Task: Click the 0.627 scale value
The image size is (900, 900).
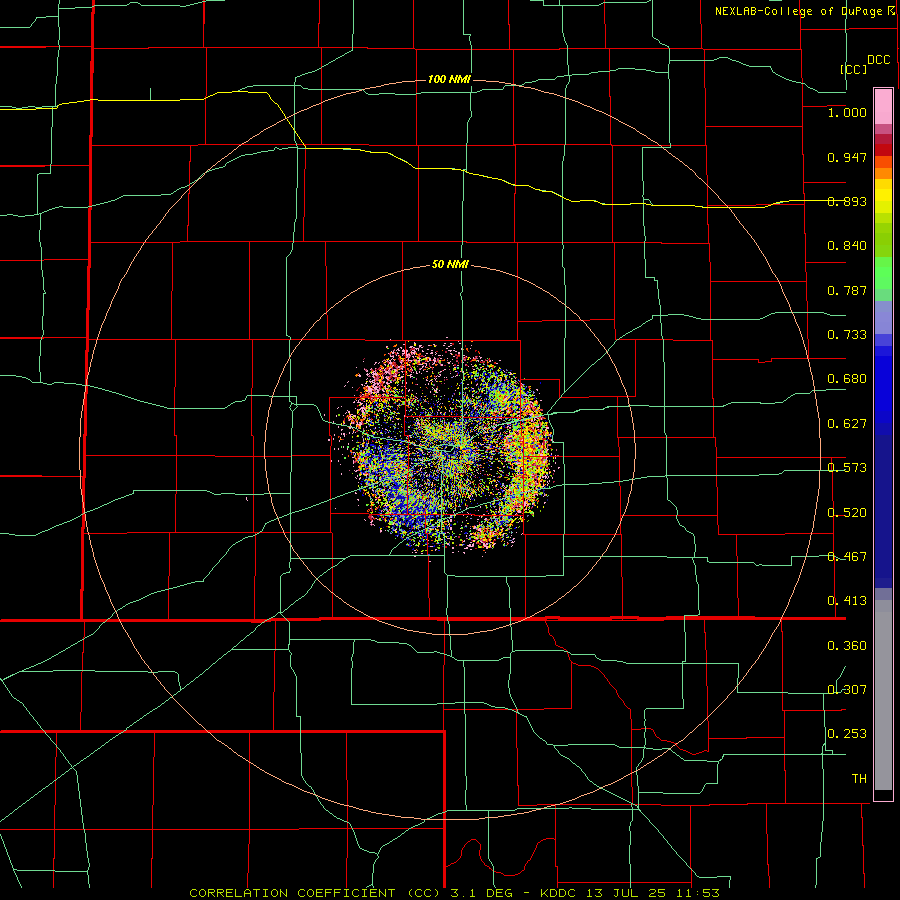Action: 847,424
